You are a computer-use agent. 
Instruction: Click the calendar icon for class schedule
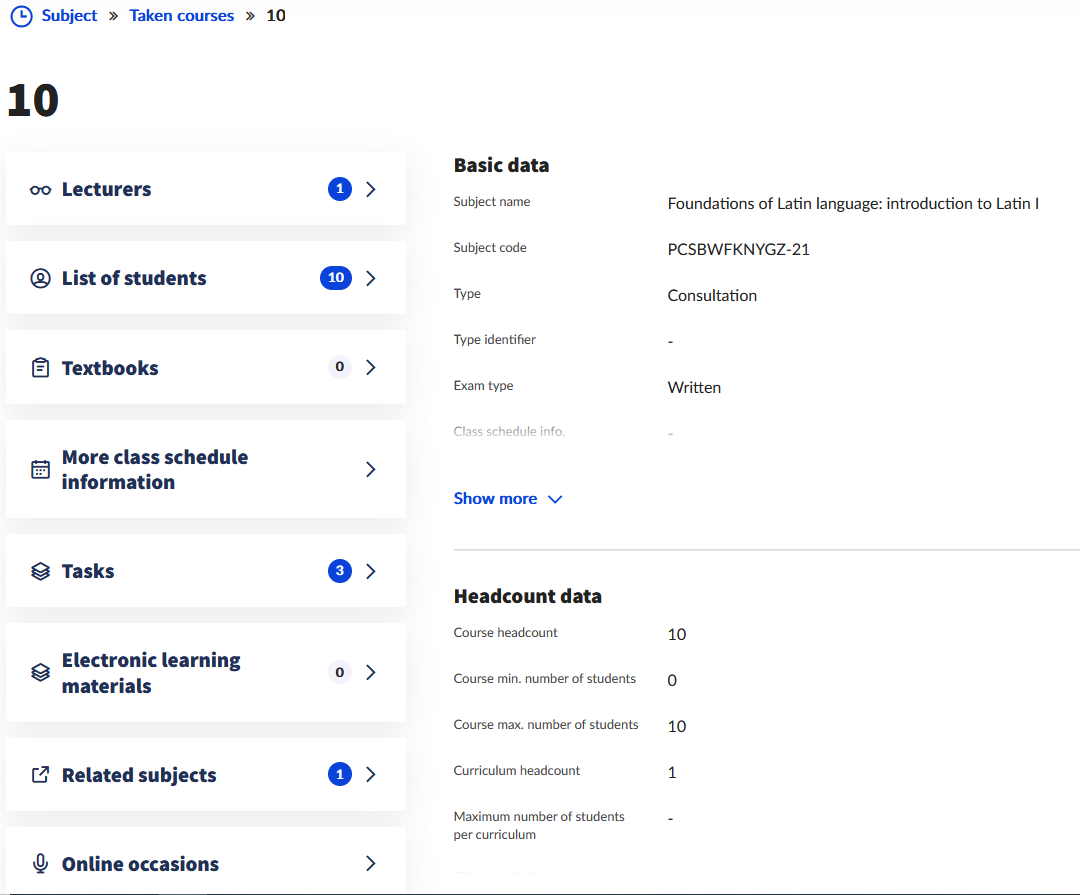pyautogui.click(x=40, y=470)
